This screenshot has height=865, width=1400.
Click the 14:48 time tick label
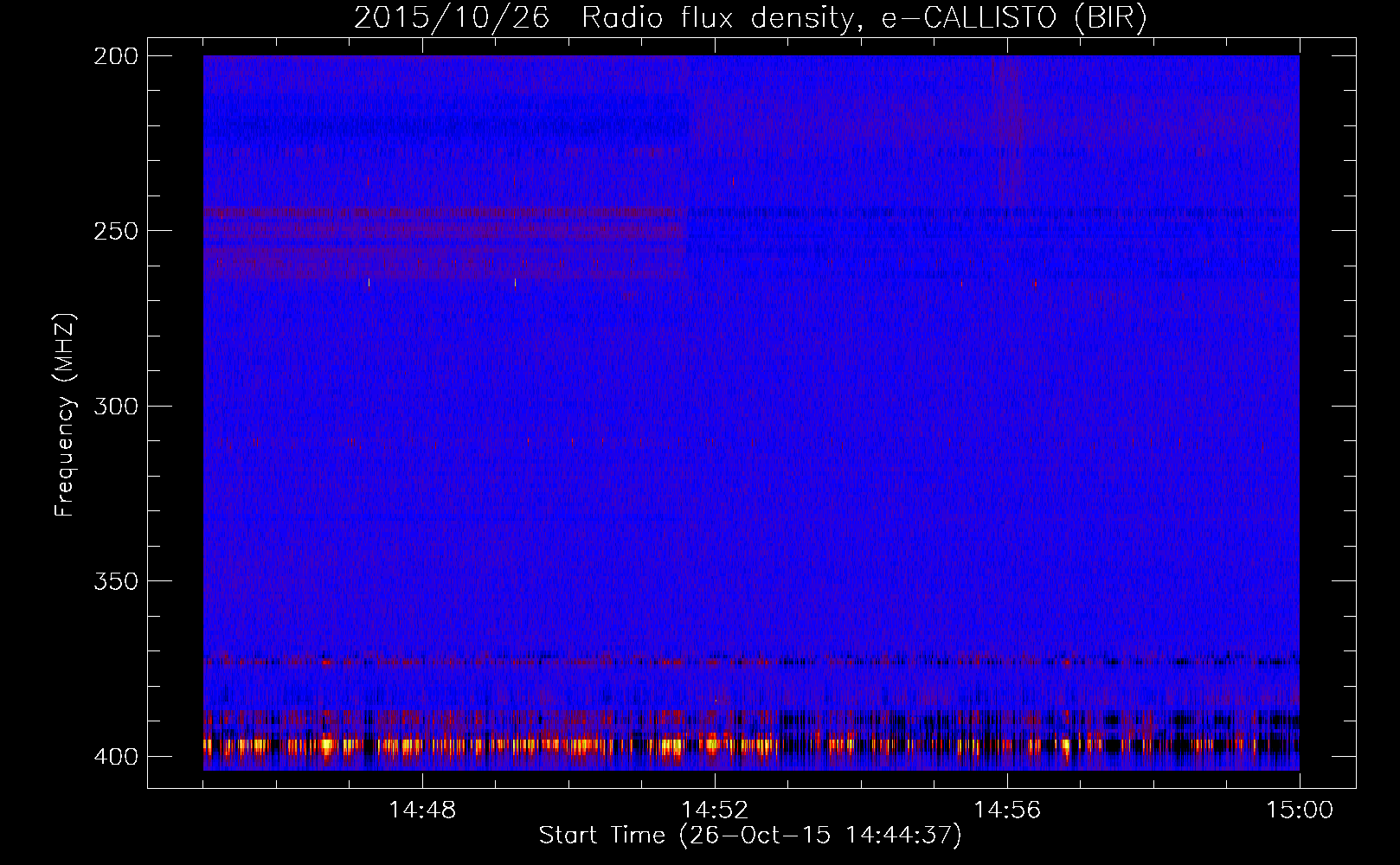[x=422, y=811]
